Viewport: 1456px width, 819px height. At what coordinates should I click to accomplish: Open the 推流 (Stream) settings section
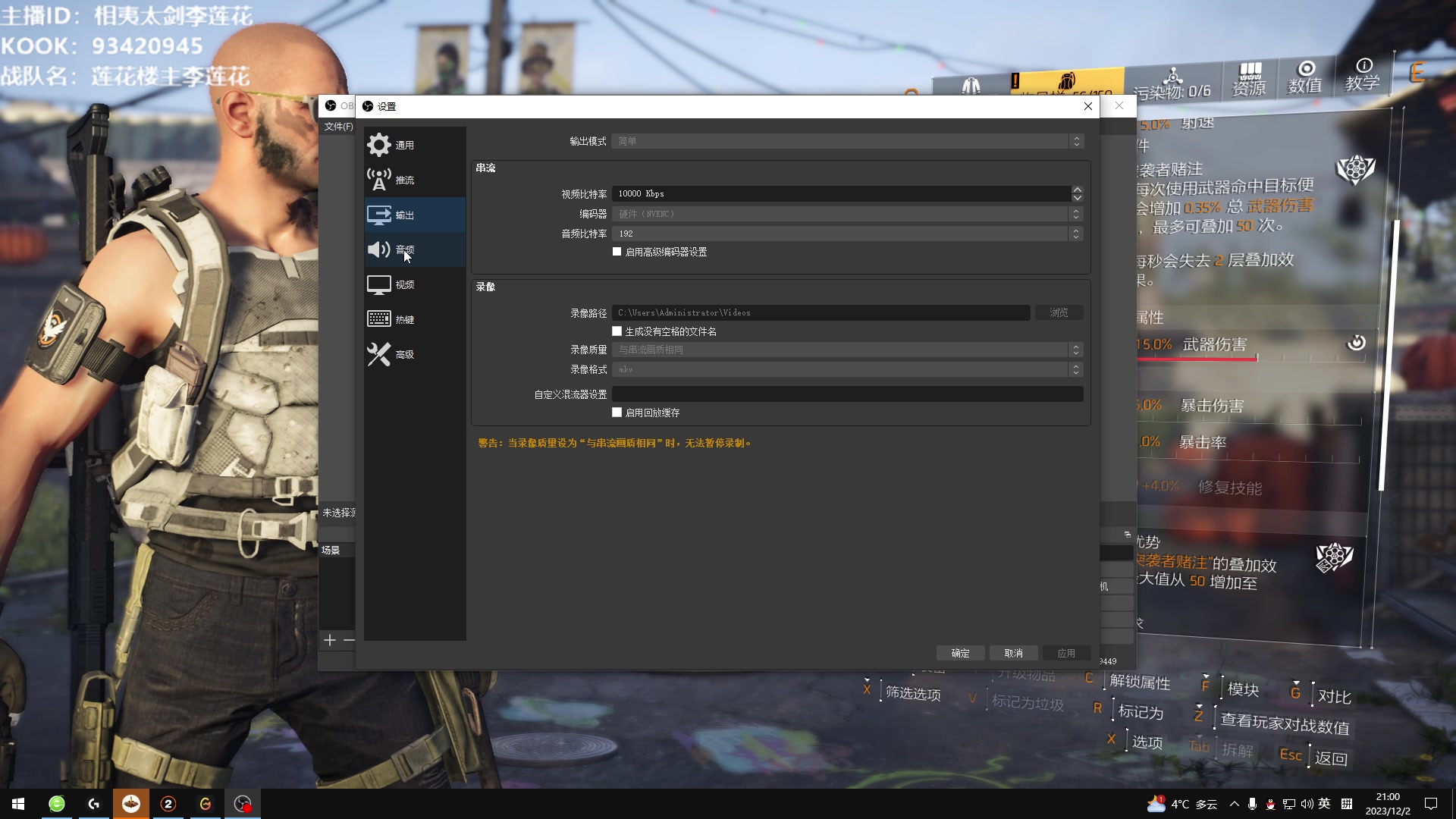click(x=415, y=180)
